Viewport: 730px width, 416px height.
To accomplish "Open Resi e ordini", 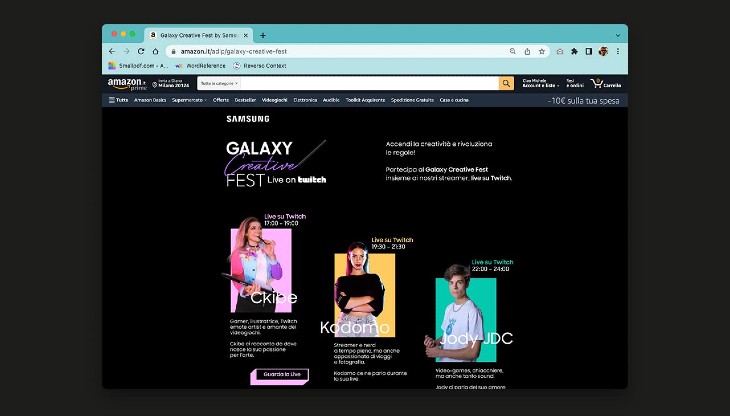I will pyautogui.click(x=575, y=83).
